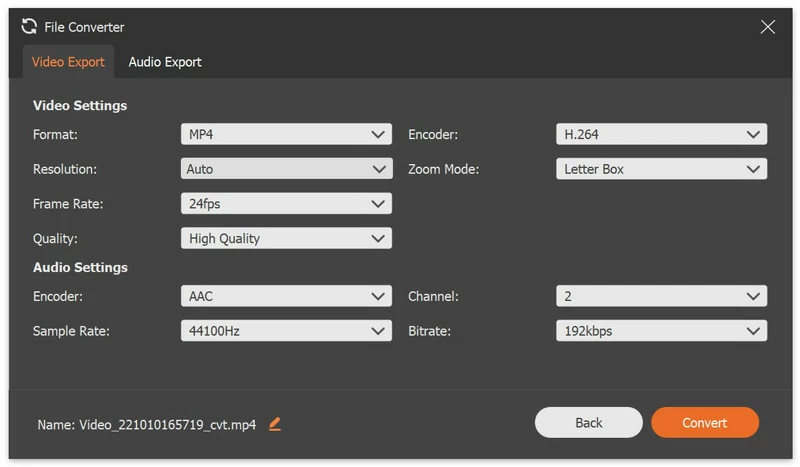Open the audio Encoder dropdown showing AAC
800x467 pixels.
(286, 296)
